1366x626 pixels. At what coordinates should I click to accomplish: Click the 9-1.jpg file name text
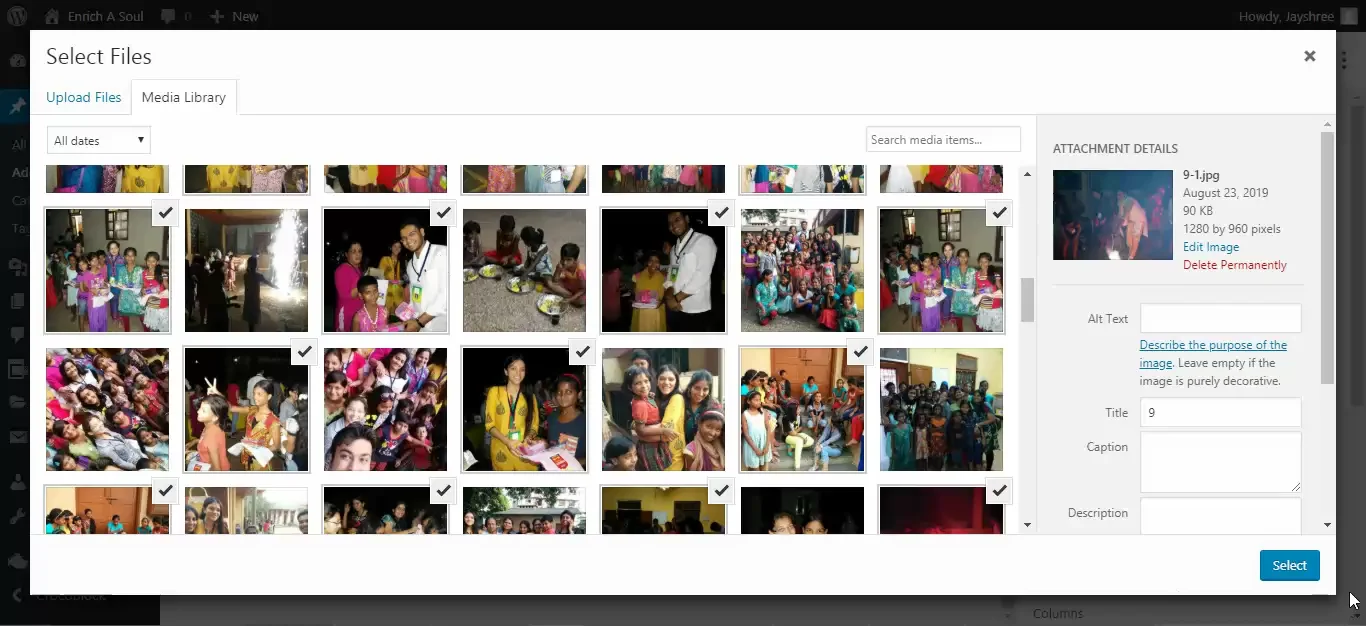pyautogui.click(x=1201, y=175)
